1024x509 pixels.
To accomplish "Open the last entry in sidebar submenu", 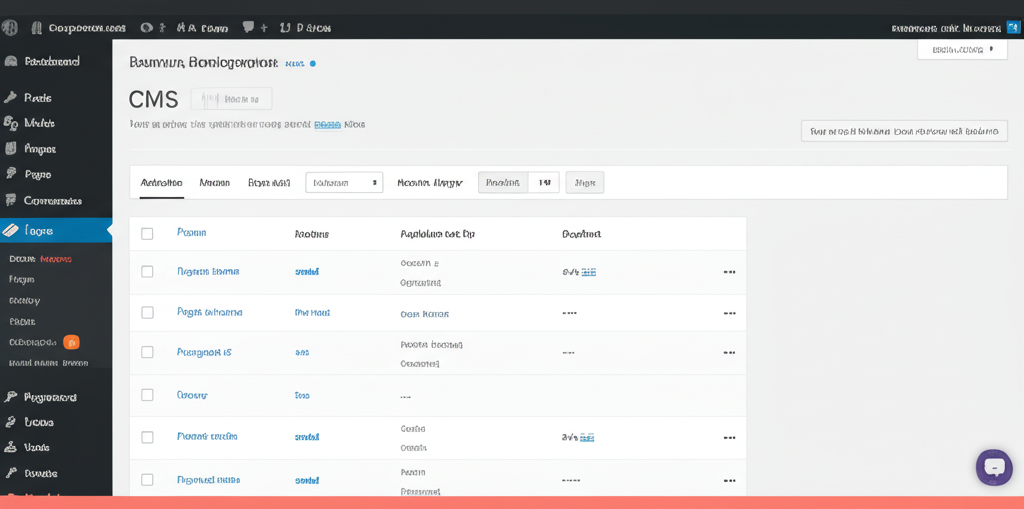I will 48,363.
